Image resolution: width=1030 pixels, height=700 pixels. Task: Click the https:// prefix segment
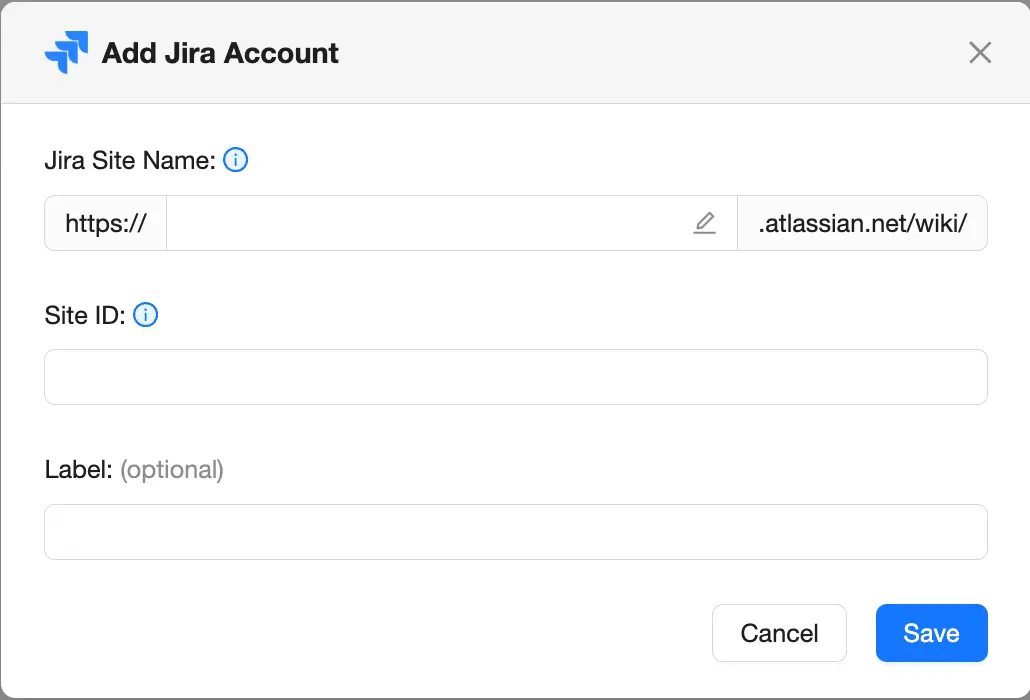[x=104, y=223]
